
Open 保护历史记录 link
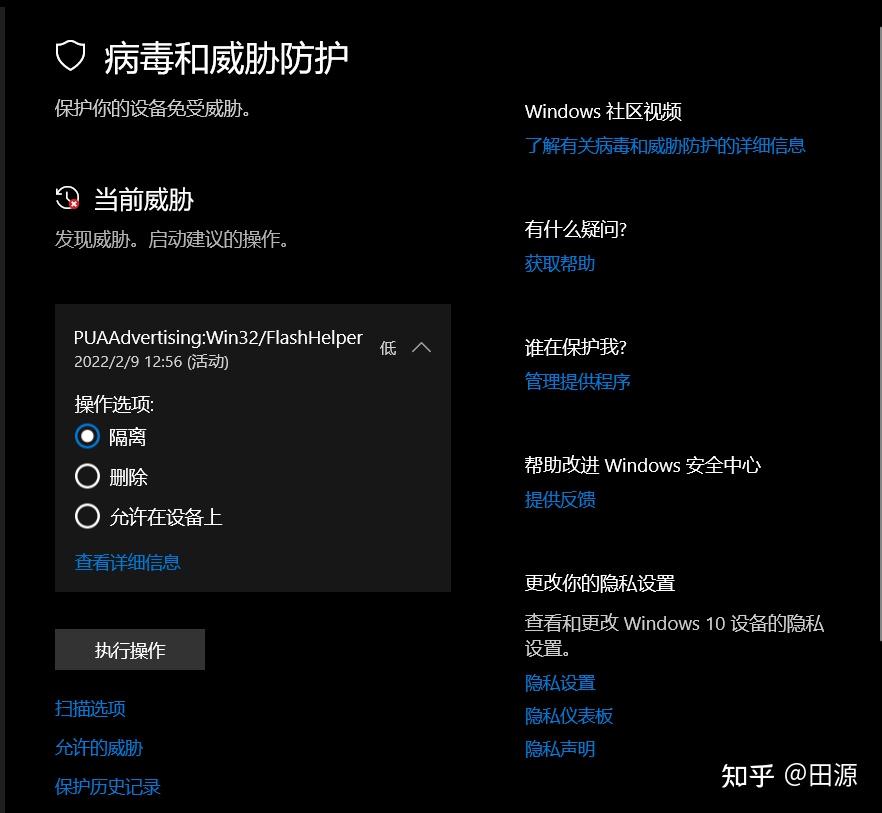pyautogui.click(x=107, y=787)
